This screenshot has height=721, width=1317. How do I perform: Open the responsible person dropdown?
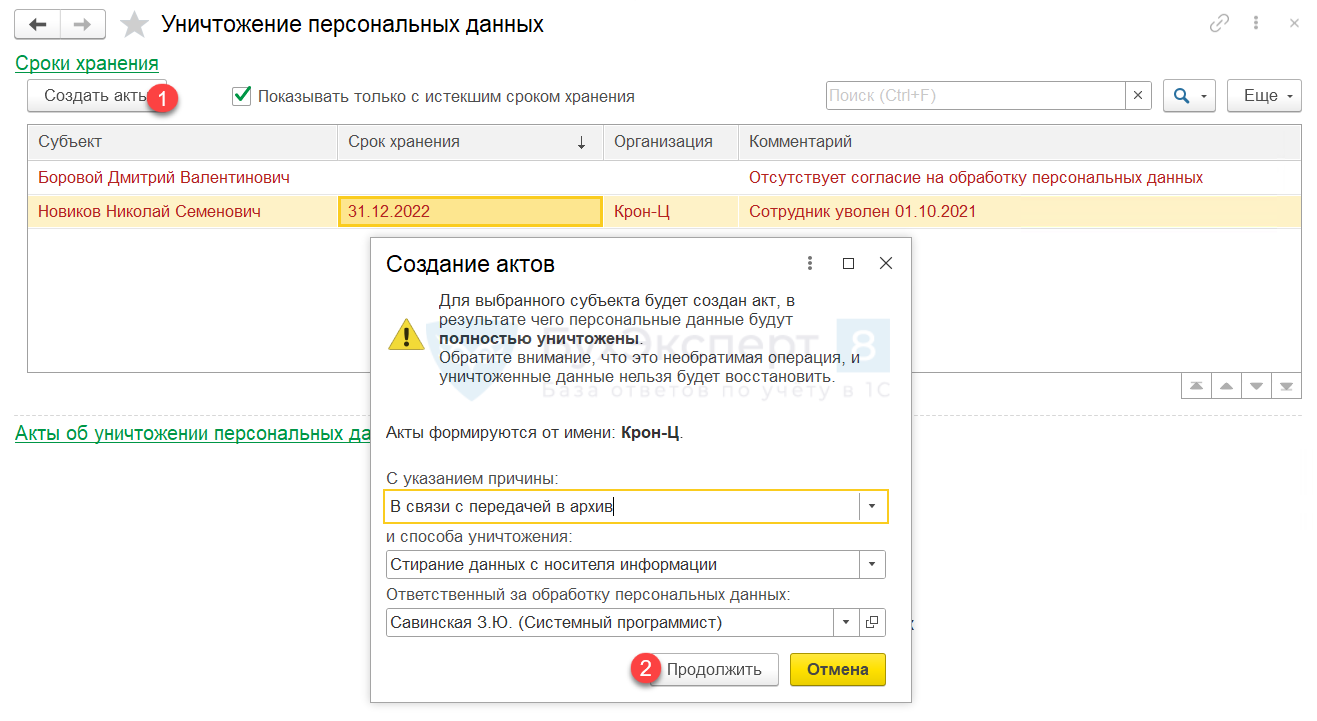(x=846, y=622)
